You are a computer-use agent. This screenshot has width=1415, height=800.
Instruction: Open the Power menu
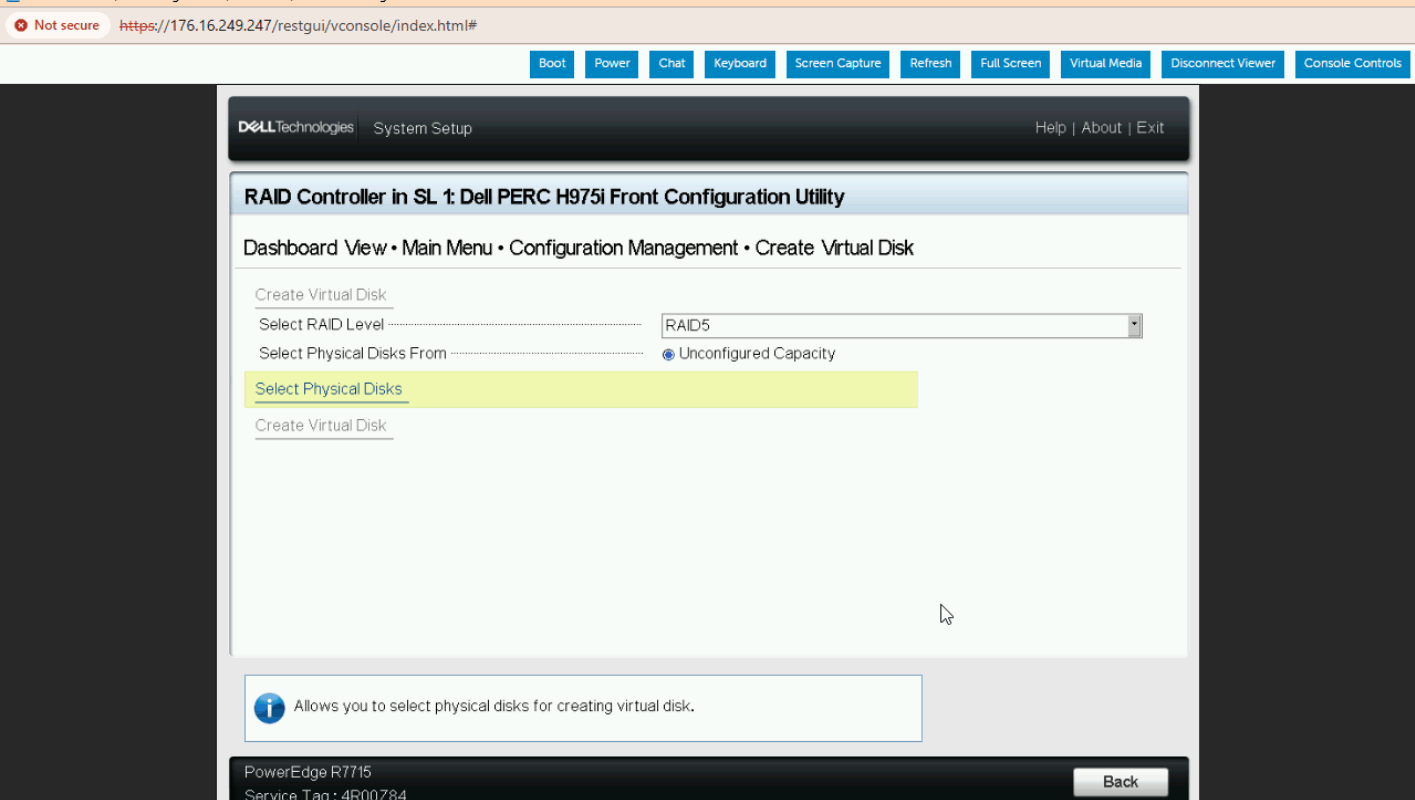(612, 63)
